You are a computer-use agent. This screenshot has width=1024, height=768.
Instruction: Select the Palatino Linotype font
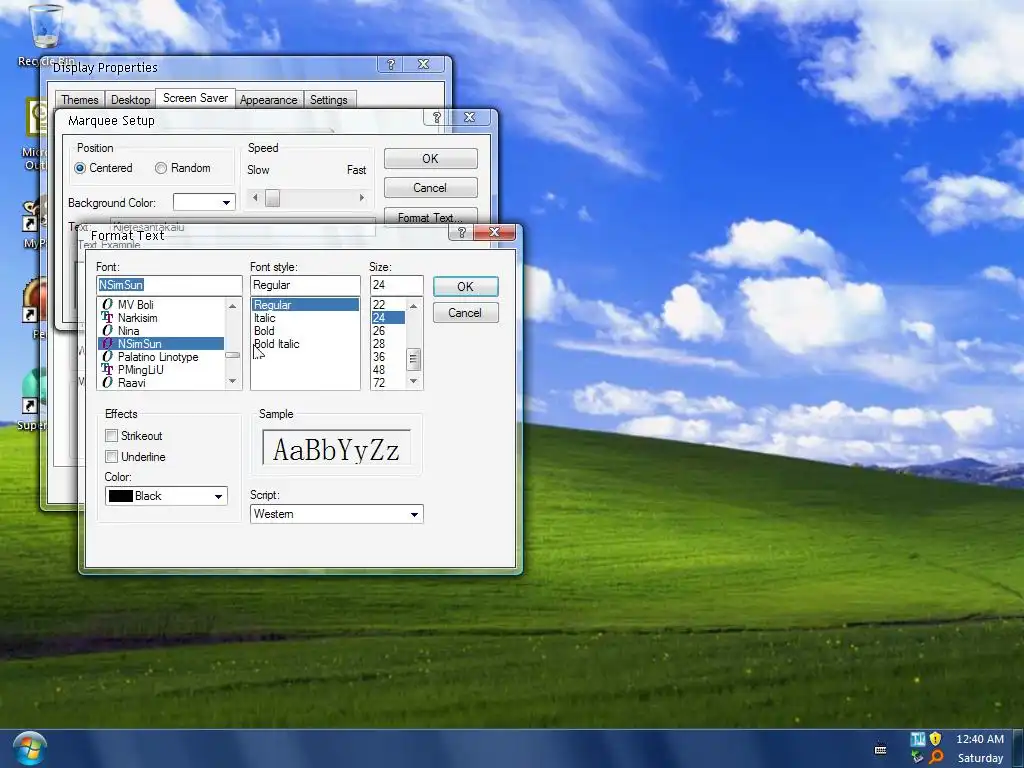pyautogui.click(x=161, y=357)
